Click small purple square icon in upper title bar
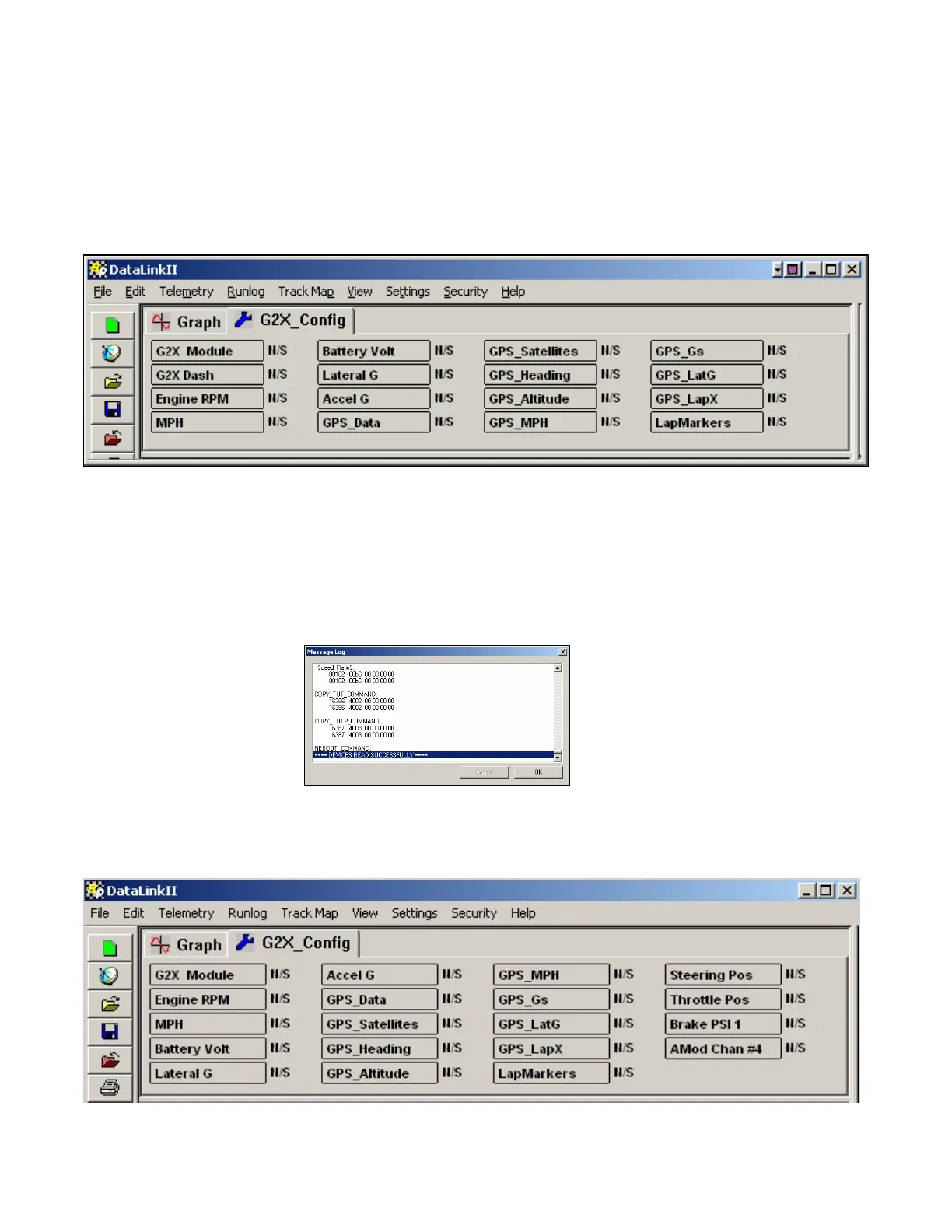 pyautogui.click(x=793, y=269)
